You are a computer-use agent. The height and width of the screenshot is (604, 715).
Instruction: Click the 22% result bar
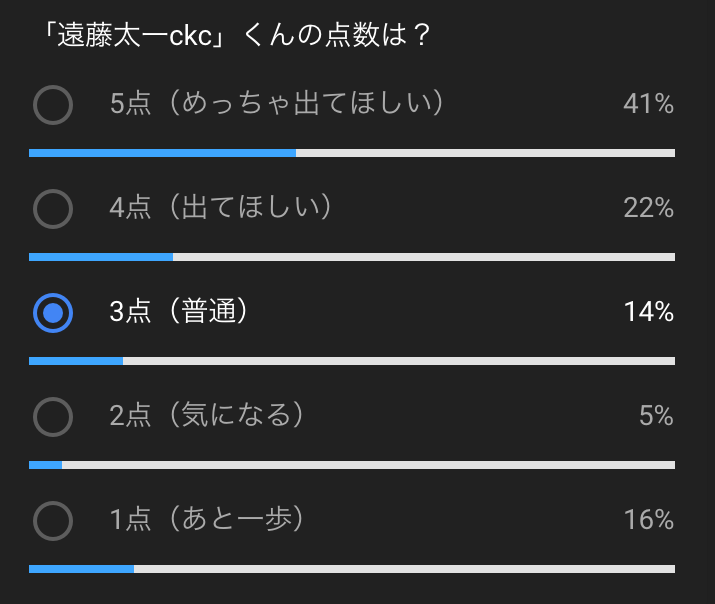click(x=352, y=257)
